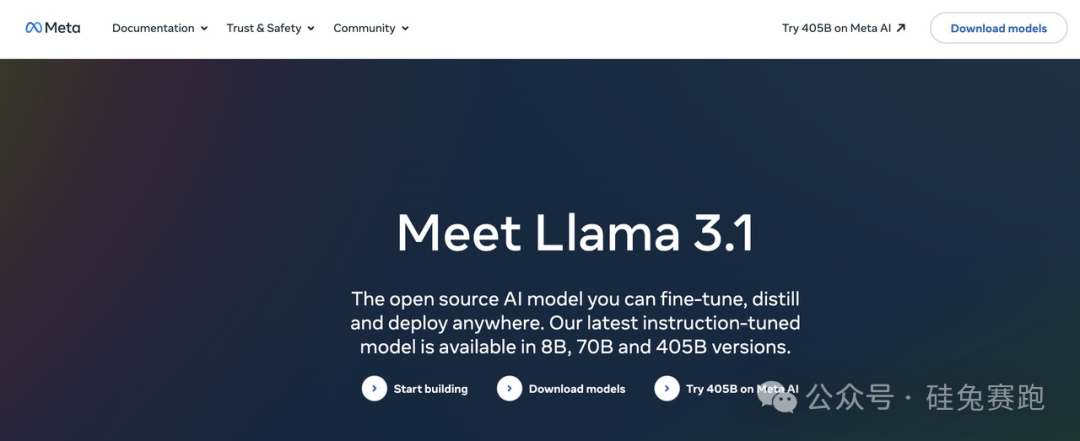Click the Meet Llama 3.1 headline
The width and height of the screenshot is (1080, 441).
pos(575,233)
